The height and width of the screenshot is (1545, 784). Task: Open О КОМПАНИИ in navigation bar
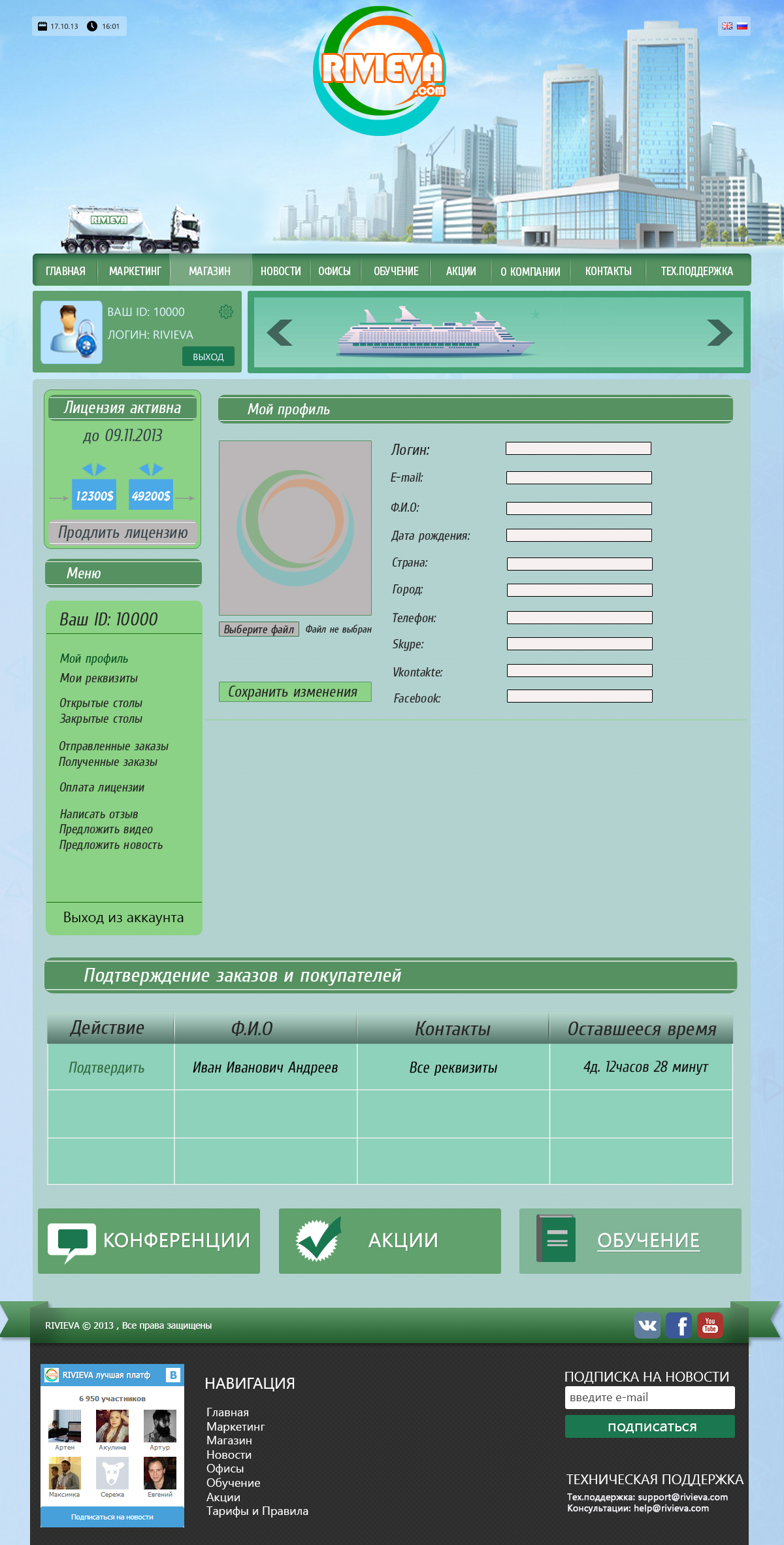(531, 271)
